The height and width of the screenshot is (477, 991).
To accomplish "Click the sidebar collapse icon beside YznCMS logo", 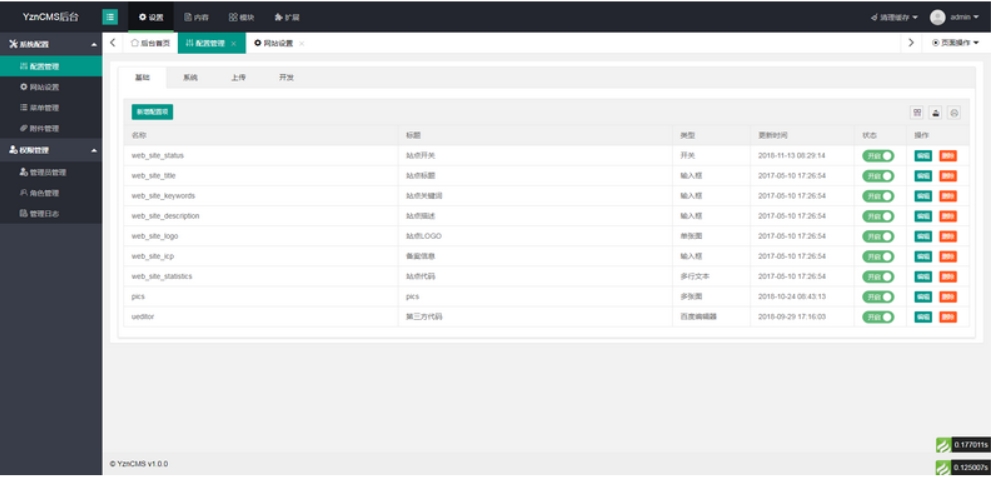I will point(110,17).
